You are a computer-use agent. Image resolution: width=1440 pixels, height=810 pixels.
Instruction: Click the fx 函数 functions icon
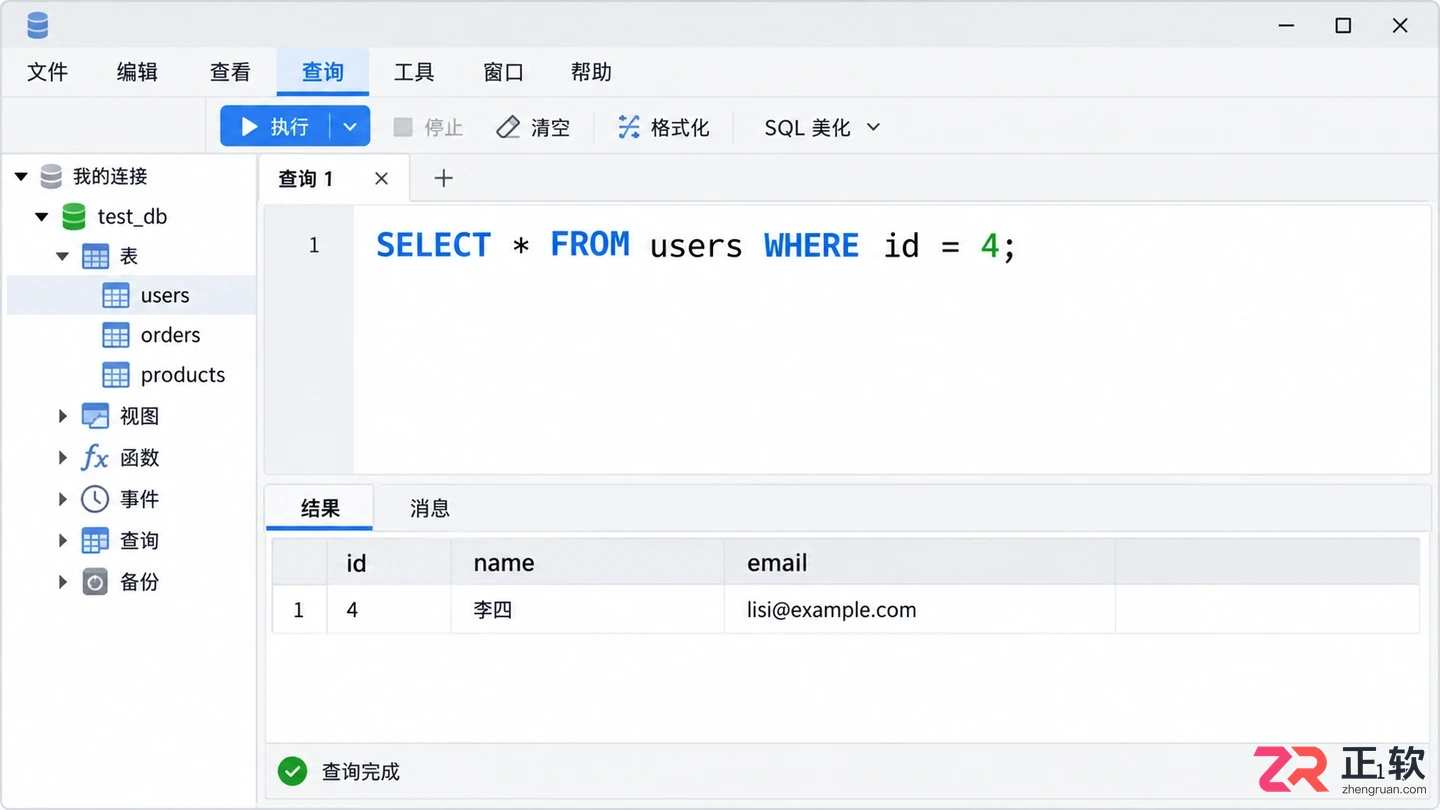95,458
